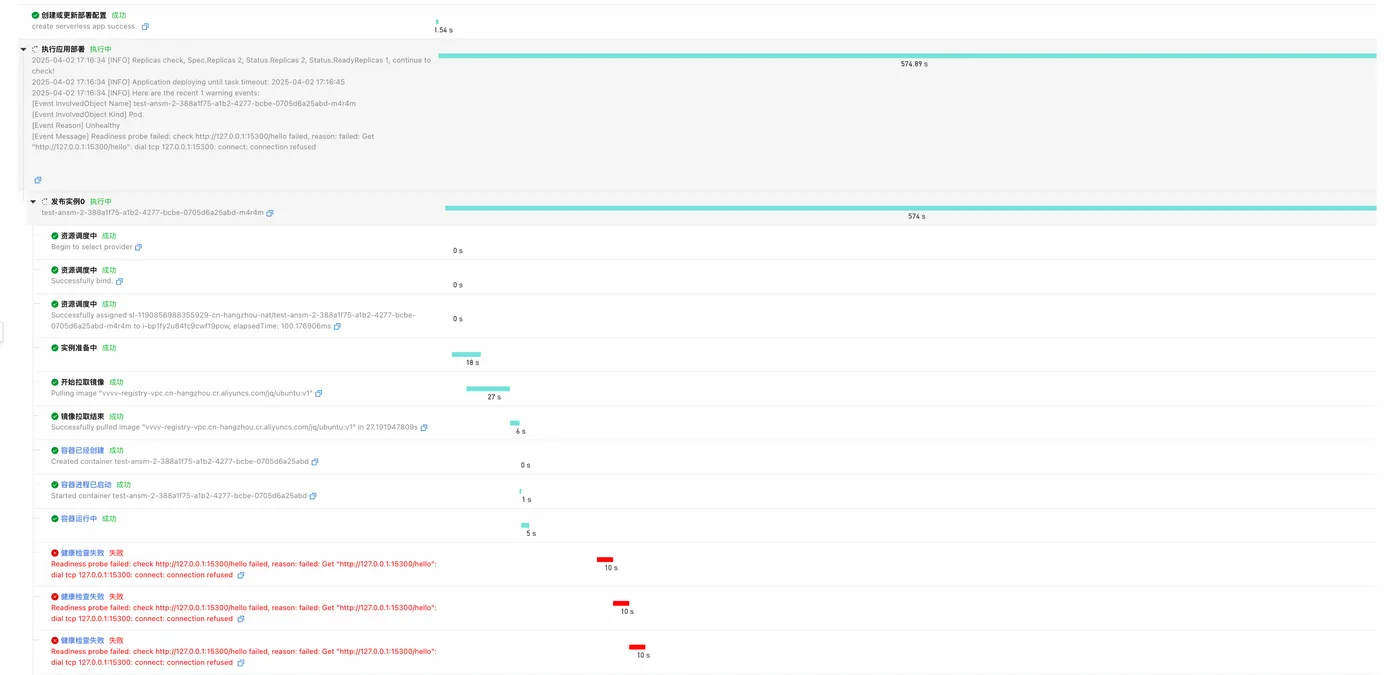Click the 成功 status next to 创建或更新部署配置

(119, 16)
